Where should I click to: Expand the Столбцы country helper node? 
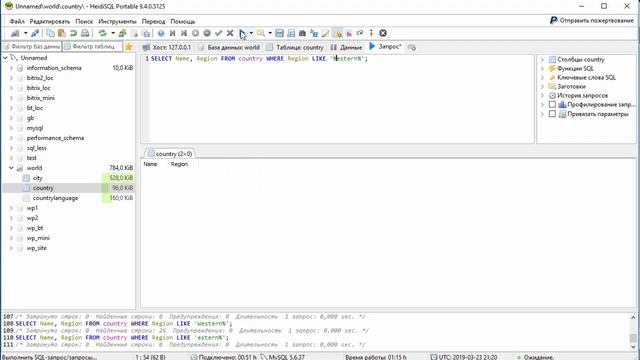[542, 60]
